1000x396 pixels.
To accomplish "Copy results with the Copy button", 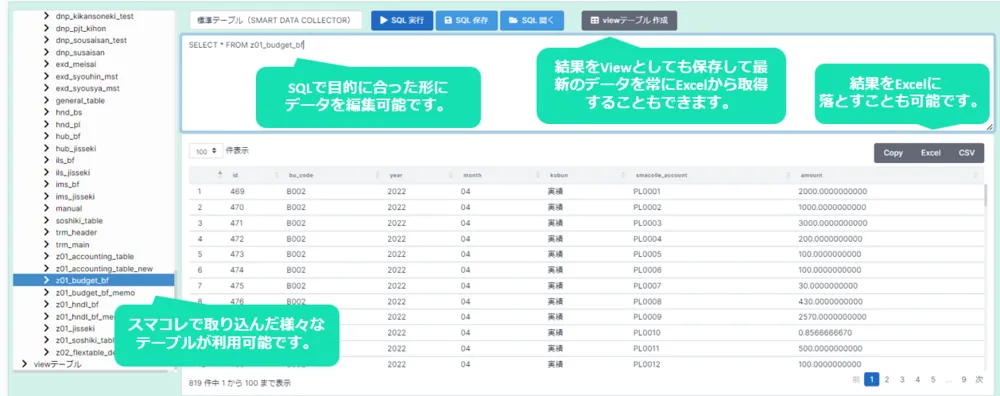I will click(x=893, y=153).
